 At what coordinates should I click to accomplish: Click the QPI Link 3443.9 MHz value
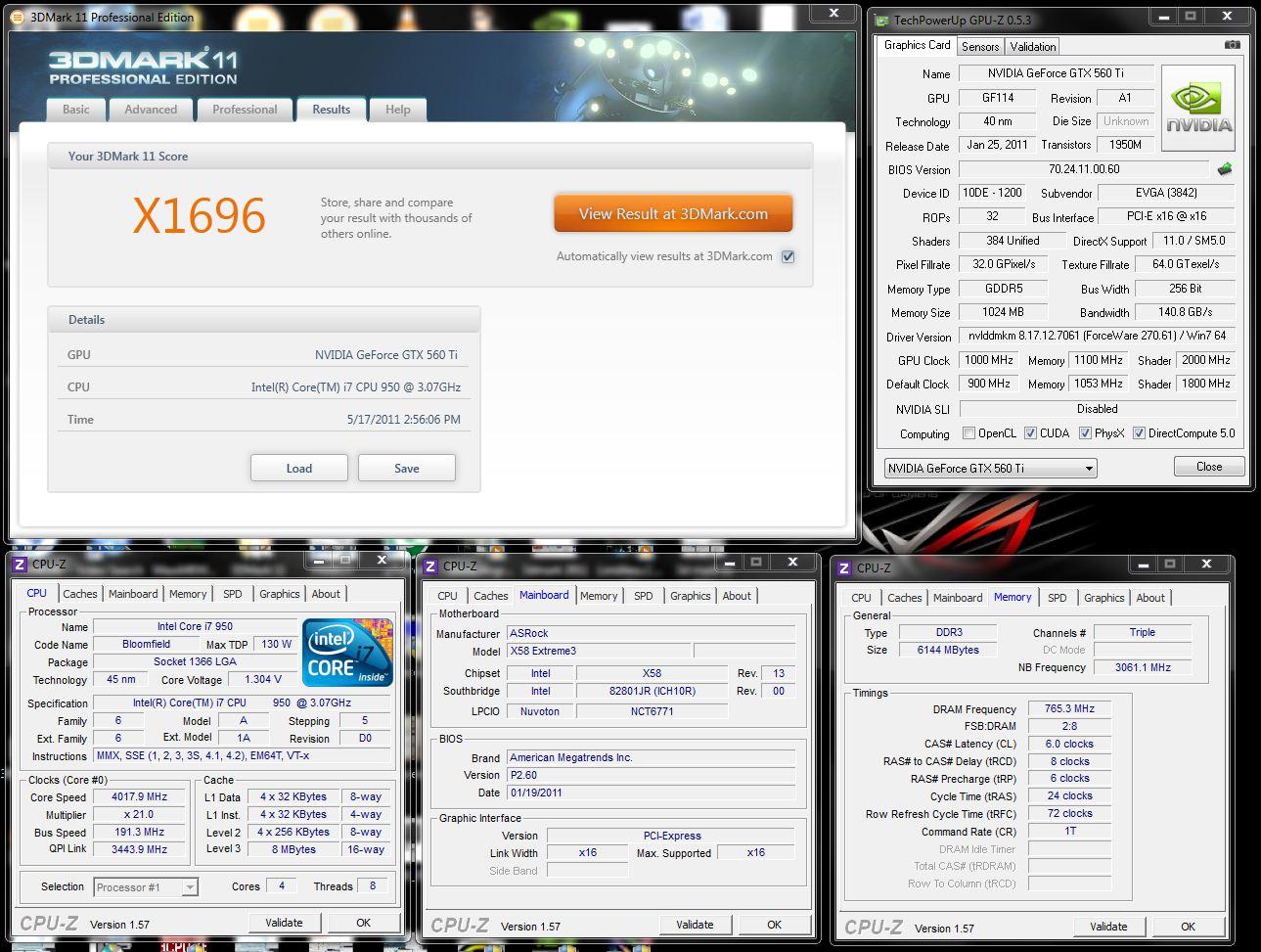140,849
